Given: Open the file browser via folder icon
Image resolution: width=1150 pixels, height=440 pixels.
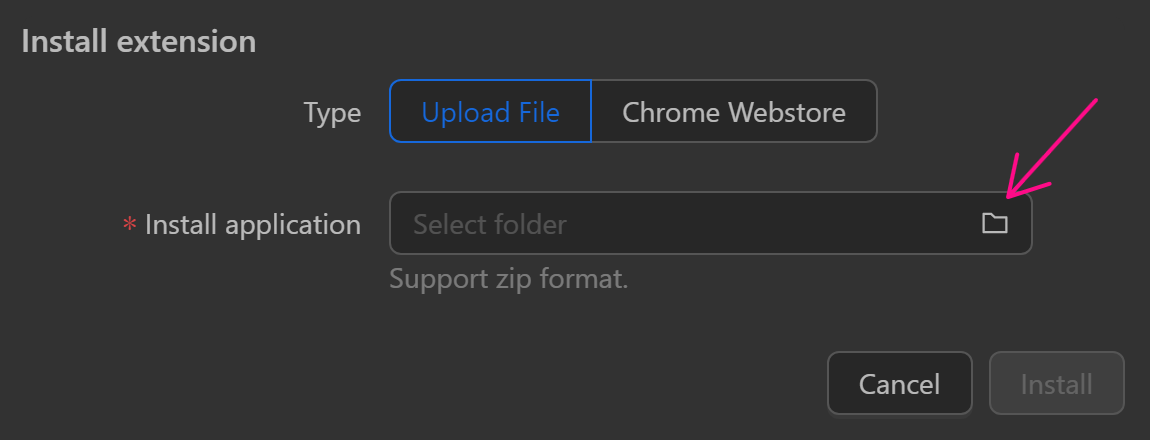Looking at the screenshot, I should coord(994,224).
